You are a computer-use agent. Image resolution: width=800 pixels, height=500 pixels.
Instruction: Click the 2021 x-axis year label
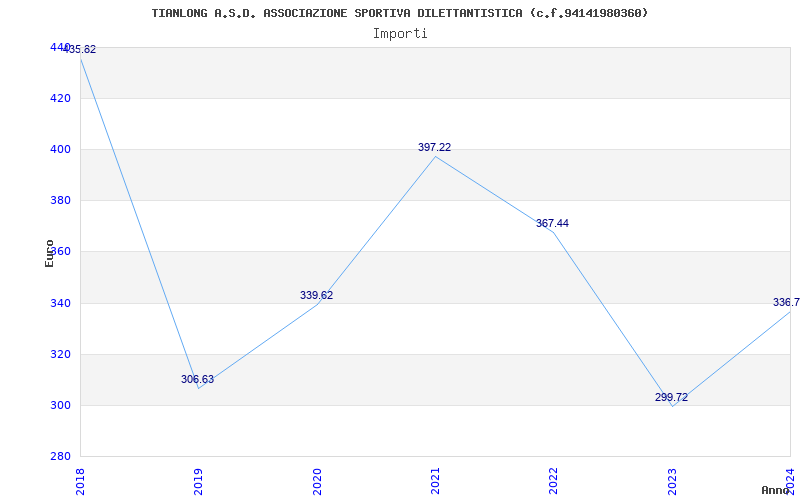pos(435,481)
